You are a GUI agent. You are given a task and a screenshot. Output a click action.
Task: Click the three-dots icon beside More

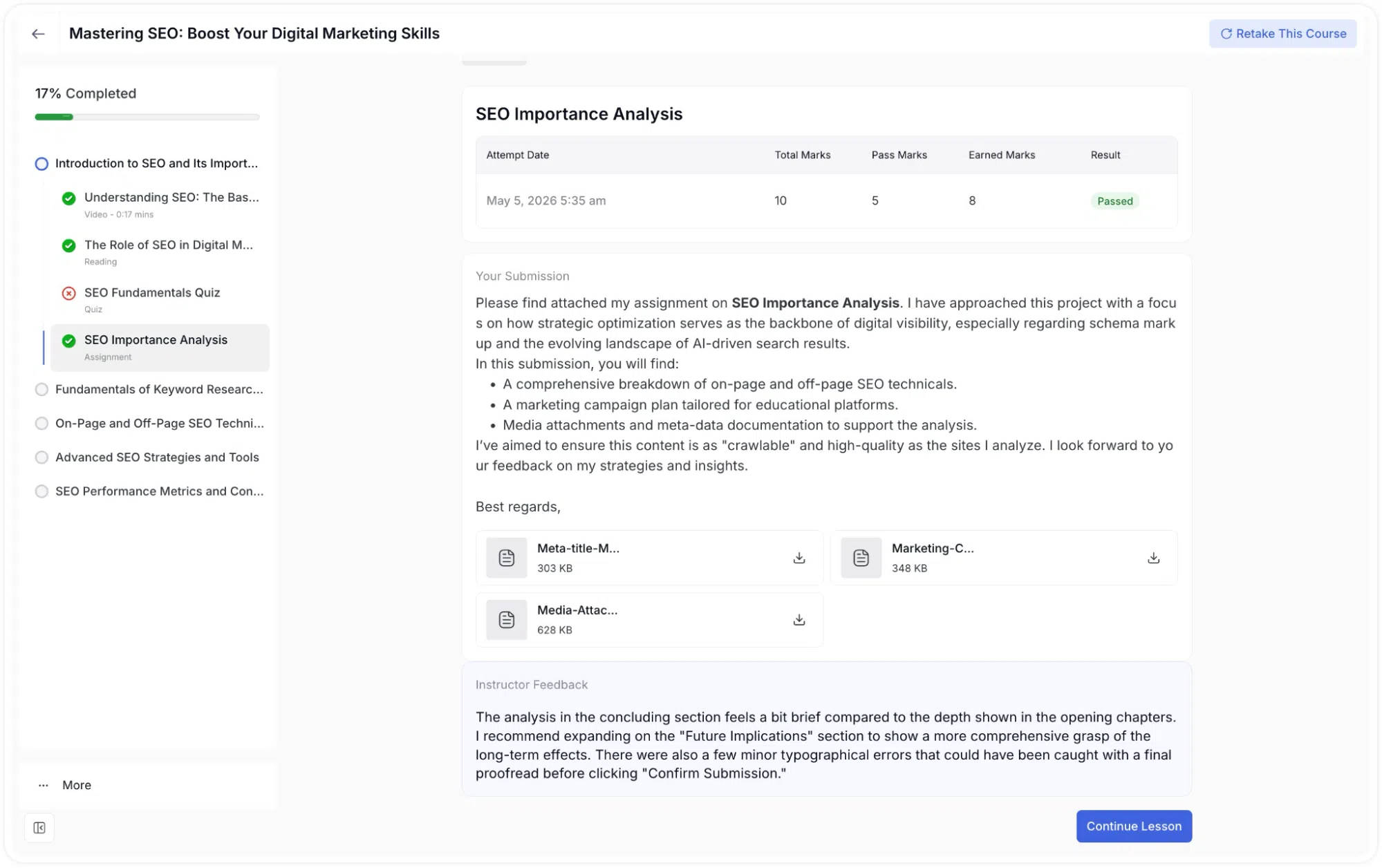point(44,785)
